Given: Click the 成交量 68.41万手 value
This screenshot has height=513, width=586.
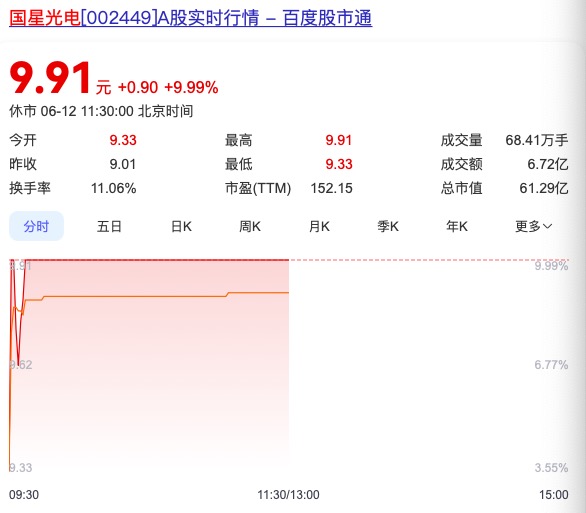Looking at the screenshot, I should (537, 140).
